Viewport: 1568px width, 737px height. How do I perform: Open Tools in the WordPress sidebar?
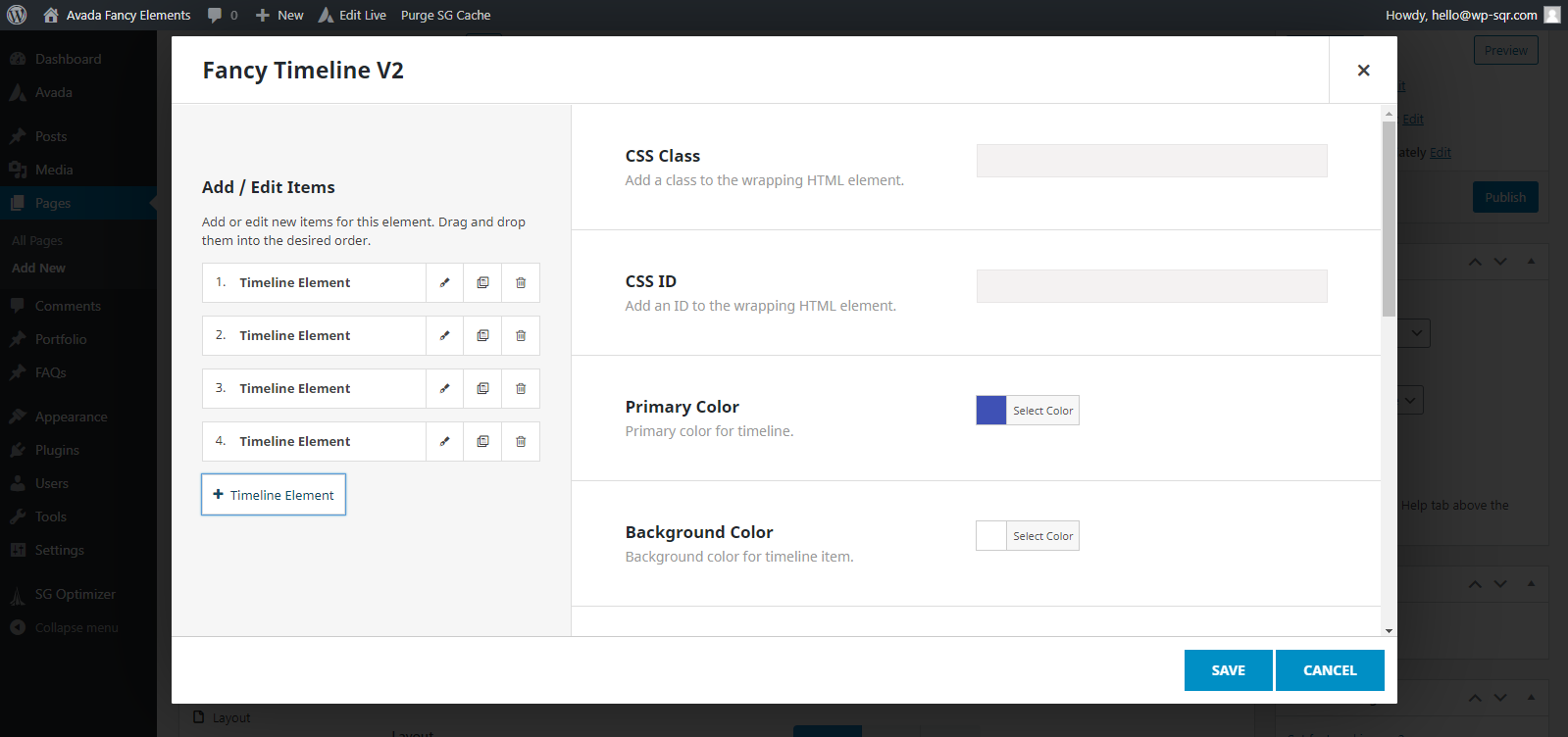tap(78, 516)
